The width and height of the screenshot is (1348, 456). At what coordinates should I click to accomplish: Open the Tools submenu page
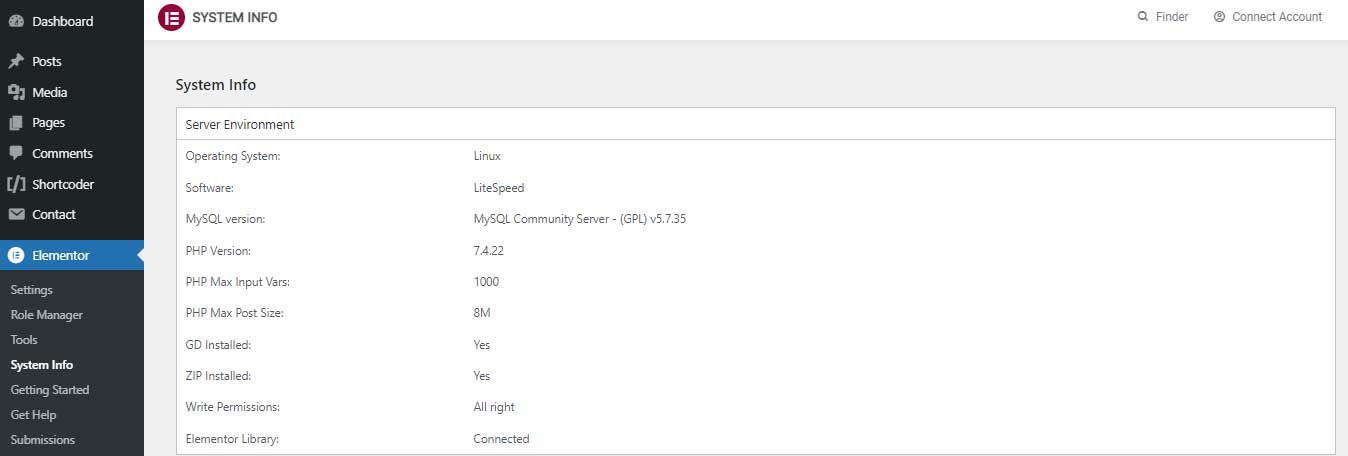(x=24, y=340)
